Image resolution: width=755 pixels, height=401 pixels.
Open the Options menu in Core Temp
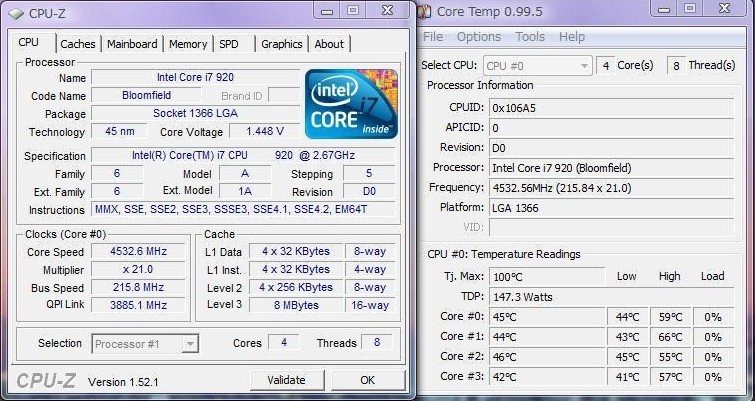pos(479,37)
